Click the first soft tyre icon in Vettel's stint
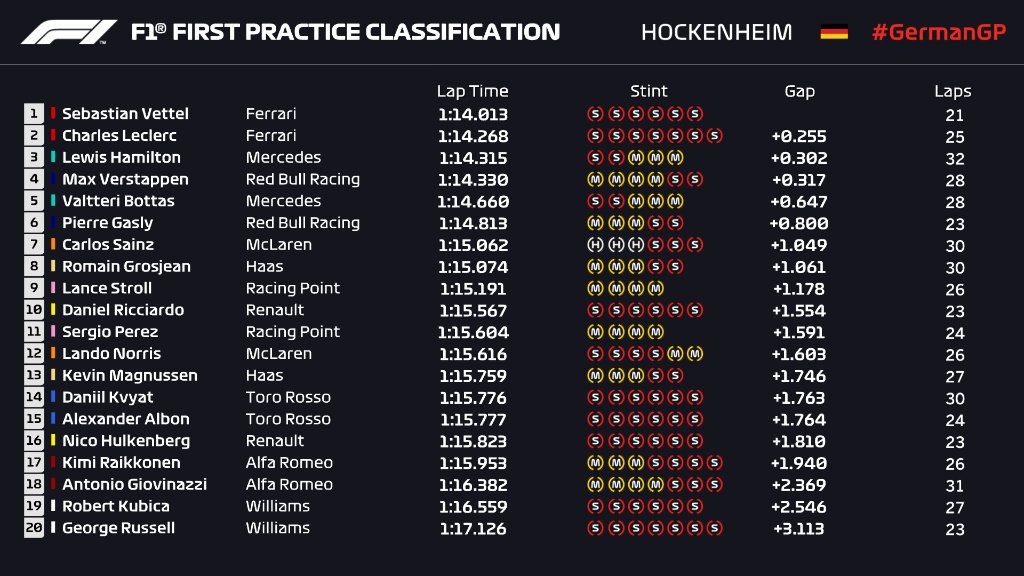The height and width of the screenshot is (576, 1024). pos(594,114)
